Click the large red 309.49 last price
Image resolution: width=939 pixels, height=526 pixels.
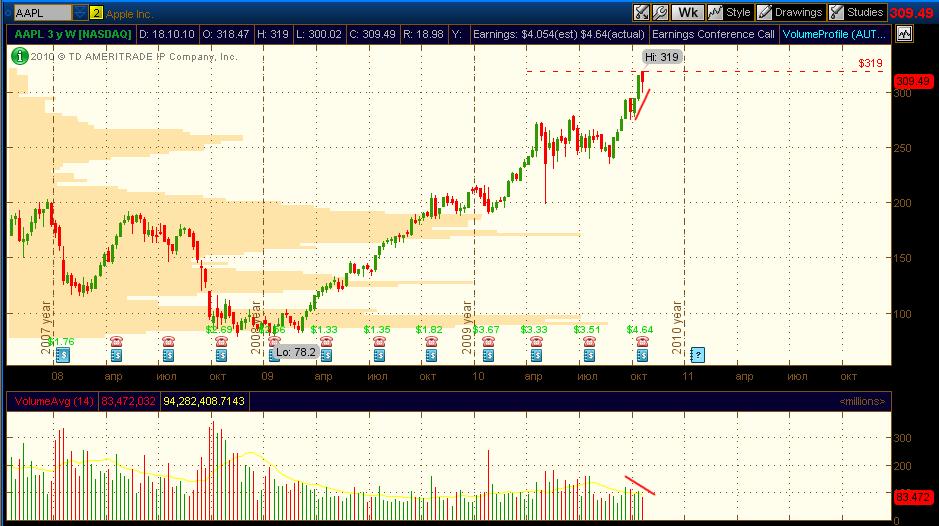pos(911,13)
